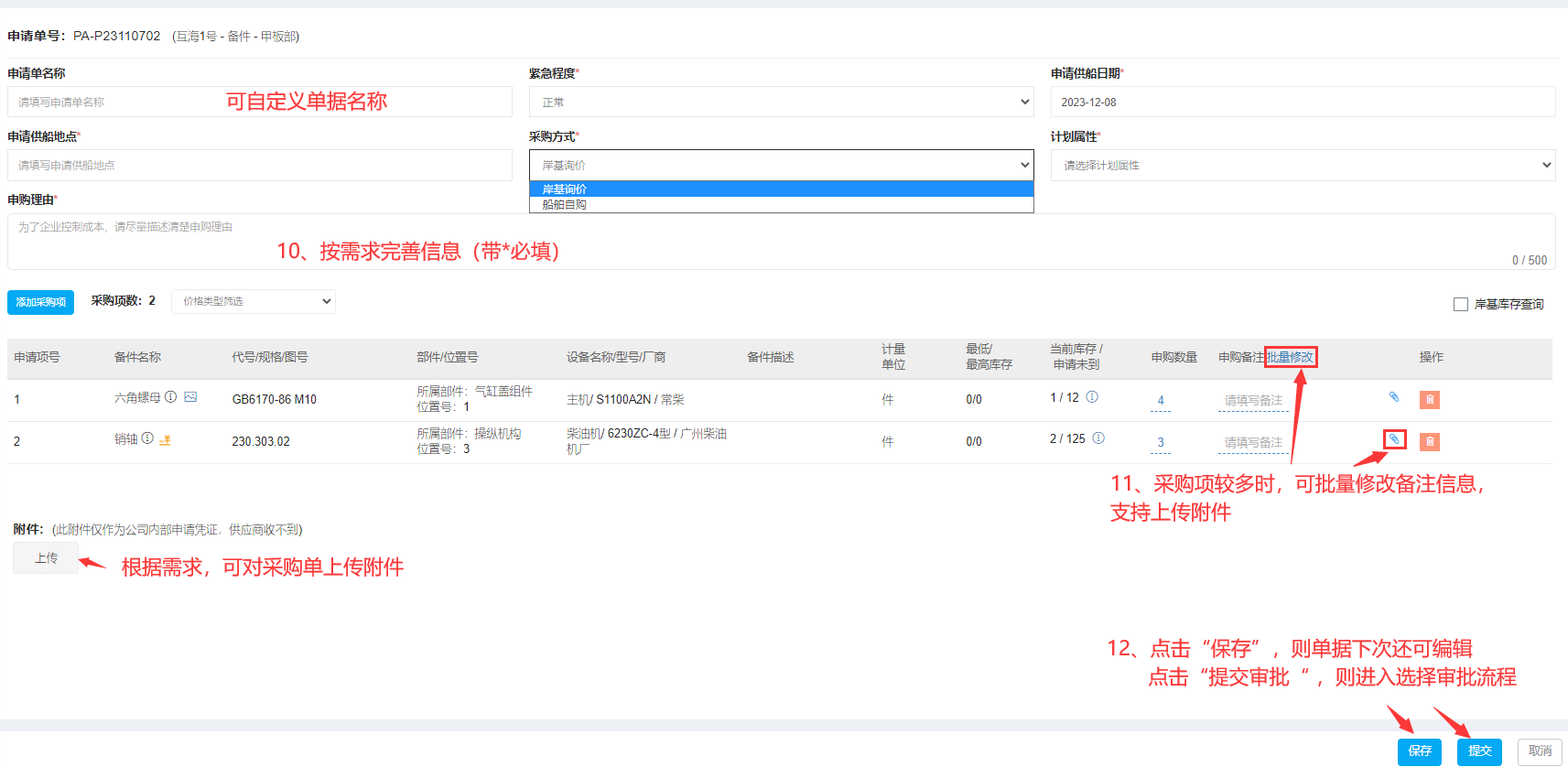Click the 申购理由 text area

pyautogui.click(x=782, y=242)
